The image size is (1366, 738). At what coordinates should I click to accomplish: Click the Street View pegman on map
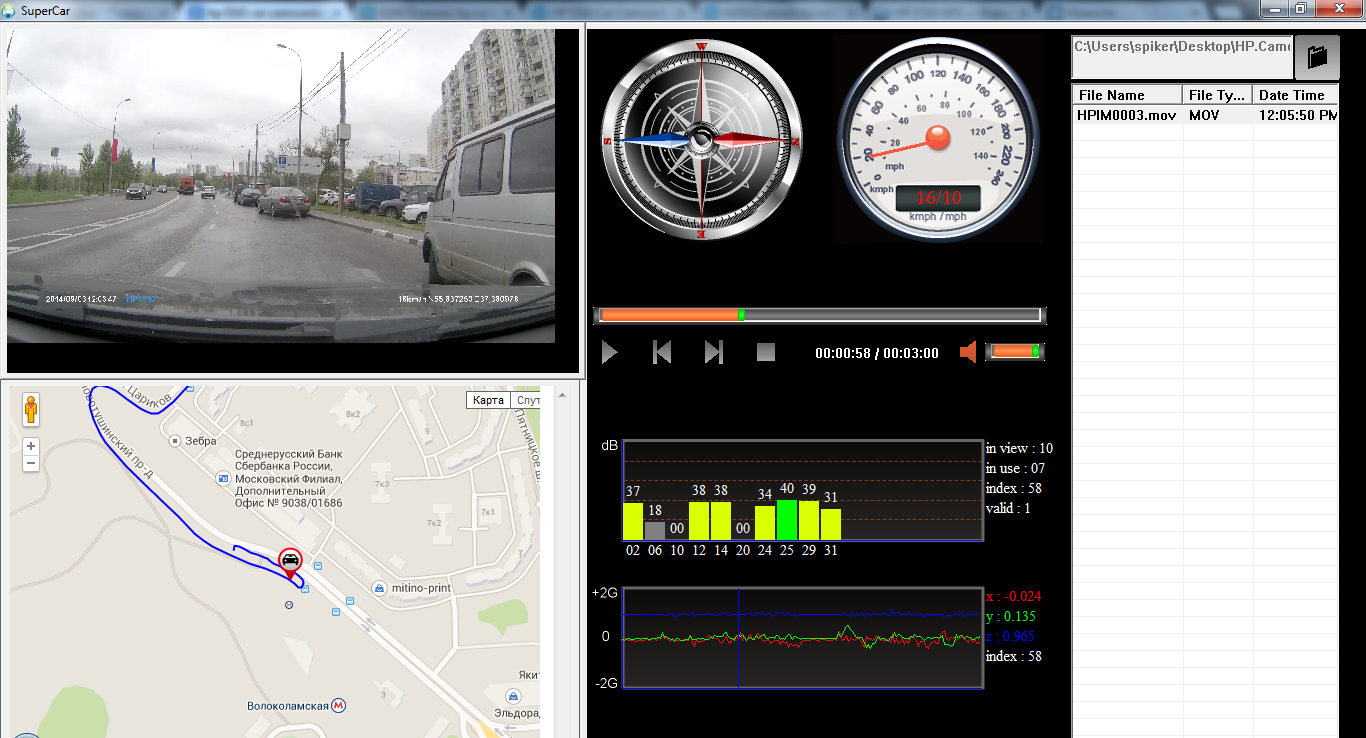coord(32,411)
